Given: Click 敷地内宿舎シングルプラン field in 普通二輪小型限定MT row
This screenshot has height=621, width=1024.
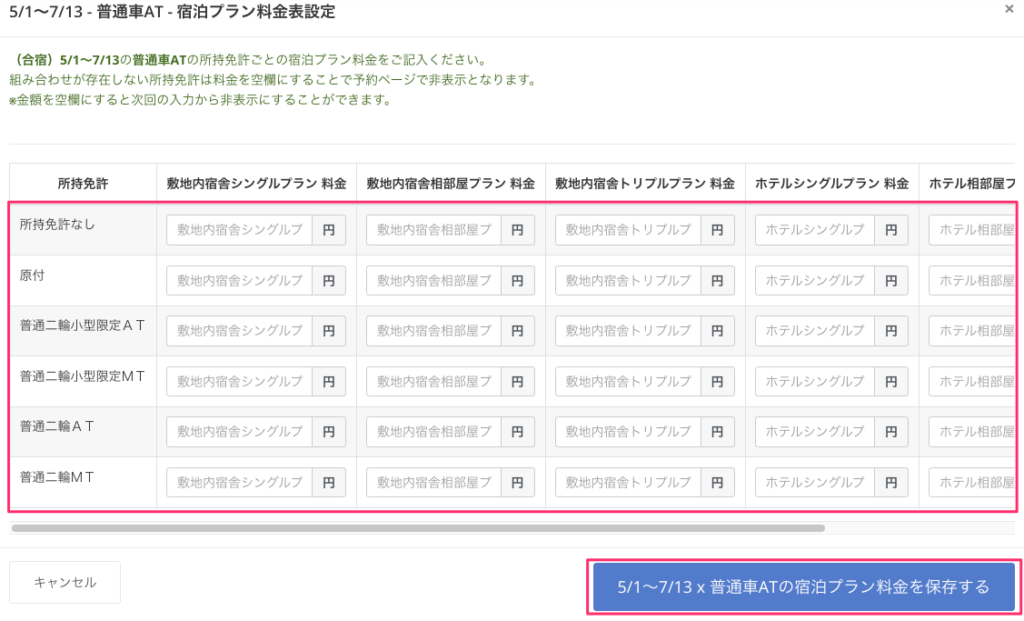Looking at the screenshot, I should [x=240, y=381].
